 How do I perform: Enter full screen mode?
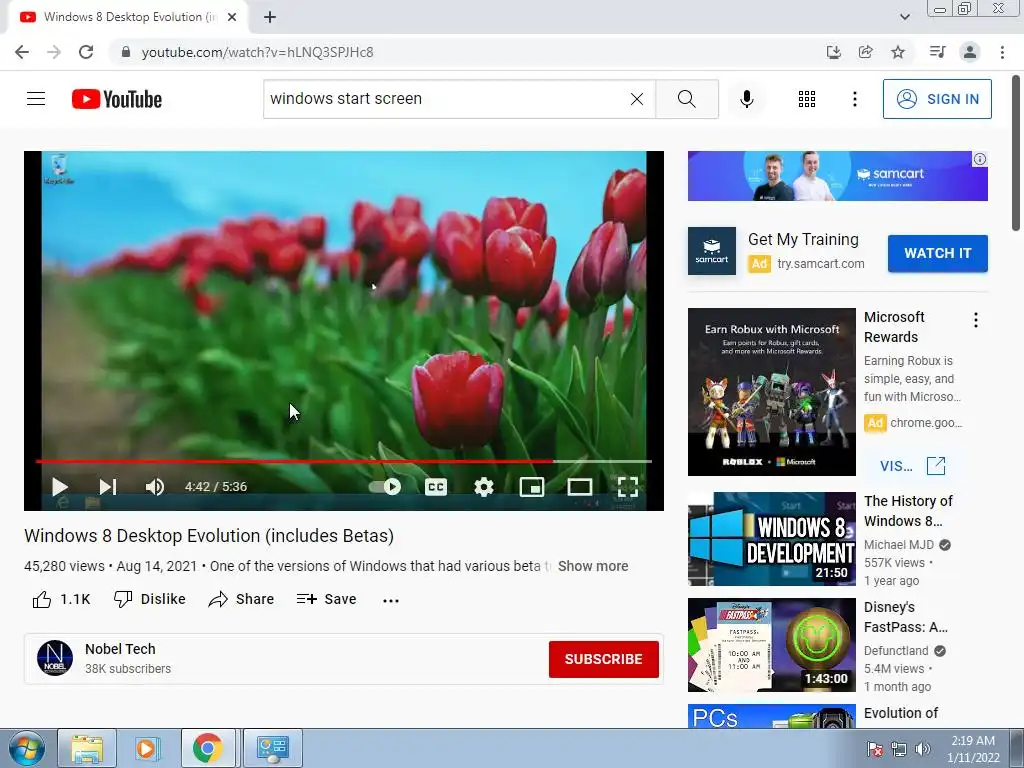point(628,487)
